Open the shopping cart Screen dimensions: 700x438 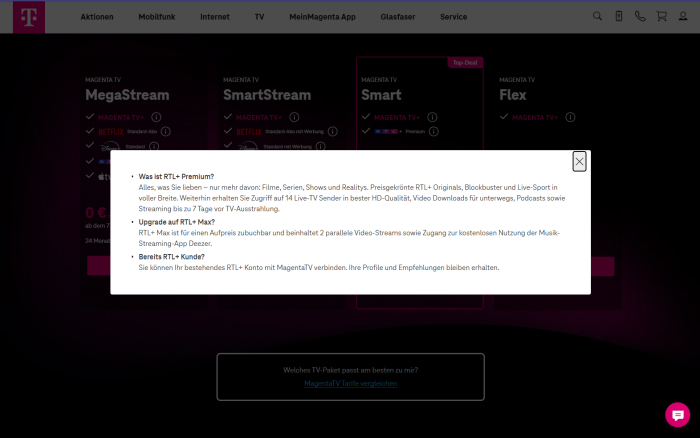pos(661,17)
